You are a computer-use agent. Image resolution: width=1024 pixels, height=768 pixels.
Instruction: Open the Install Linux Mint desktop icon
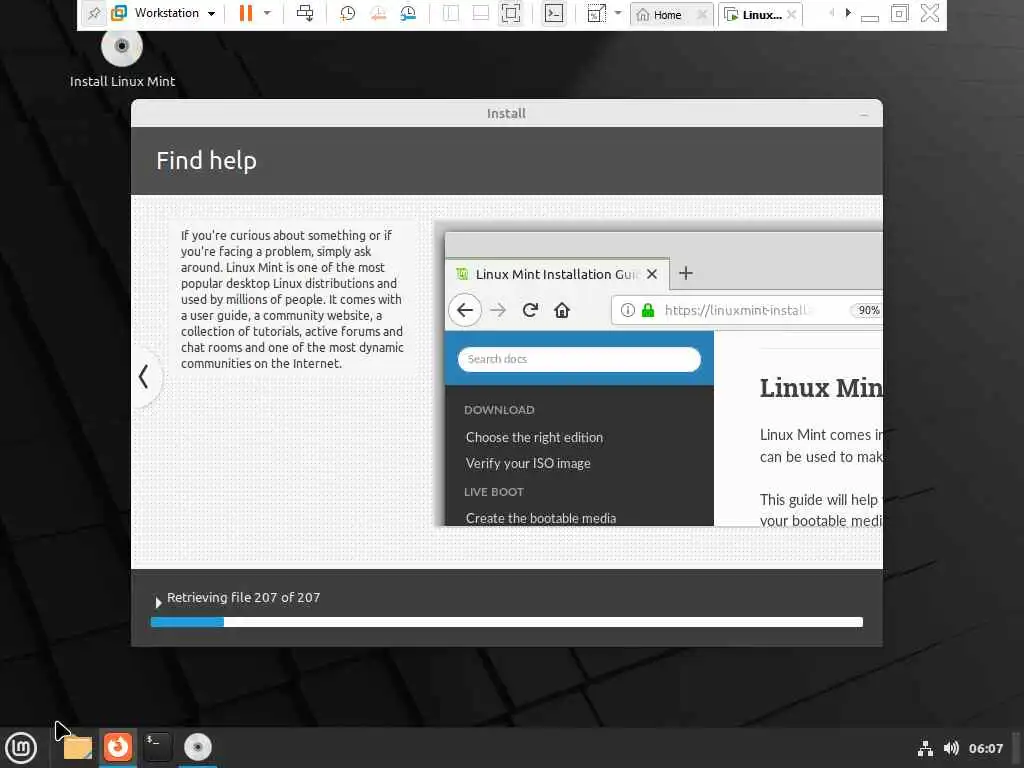[122, 59]
